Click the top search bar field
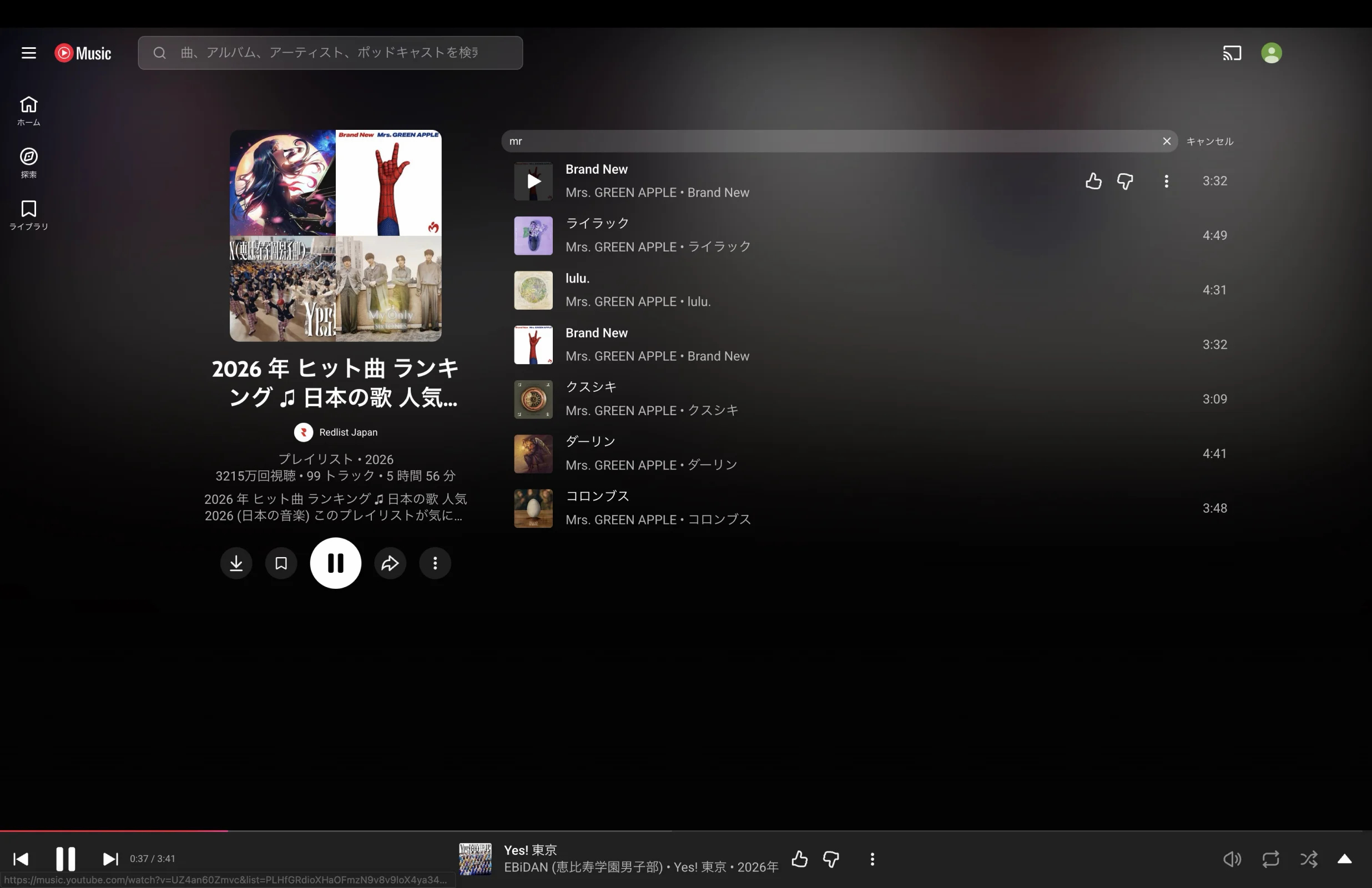The height and width of the screenshot is (888, 1372). tap(330, 53)
